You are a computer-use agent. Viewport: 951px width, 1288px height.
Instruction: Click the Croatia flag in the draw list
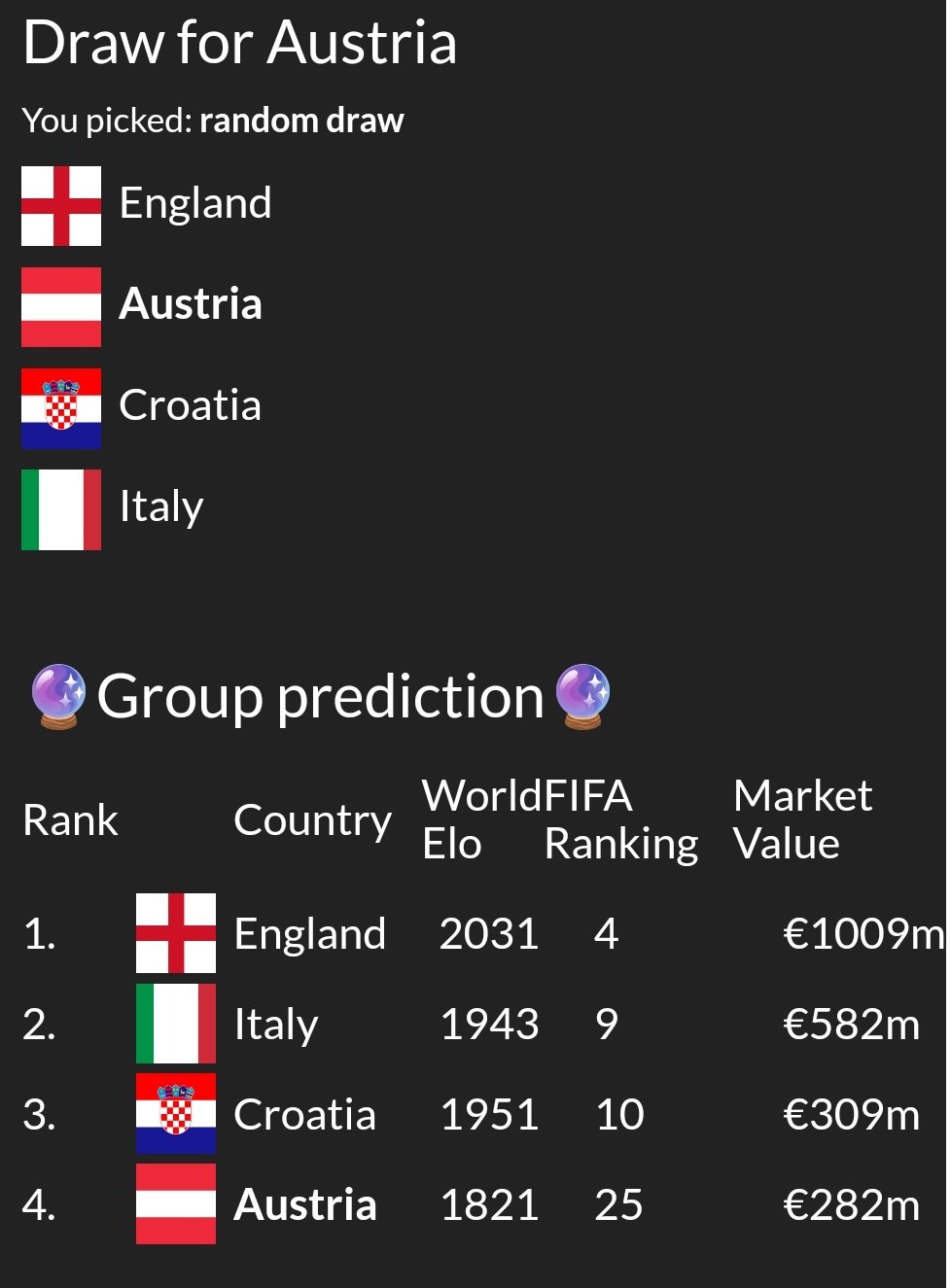coord(61,407)
